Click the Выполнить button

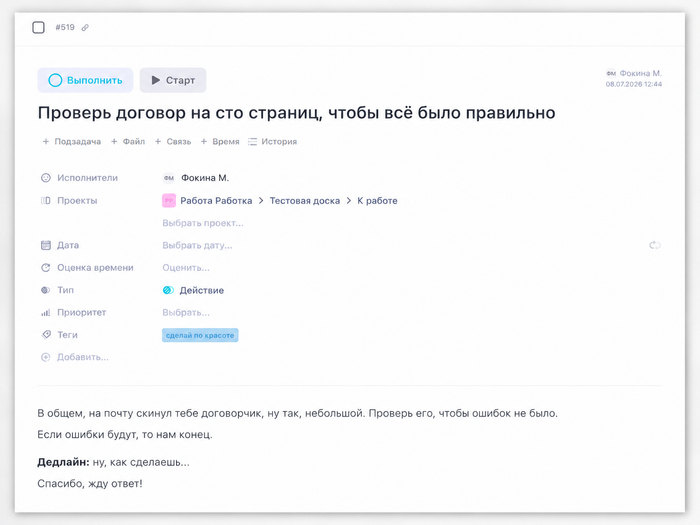click(85, 80)
